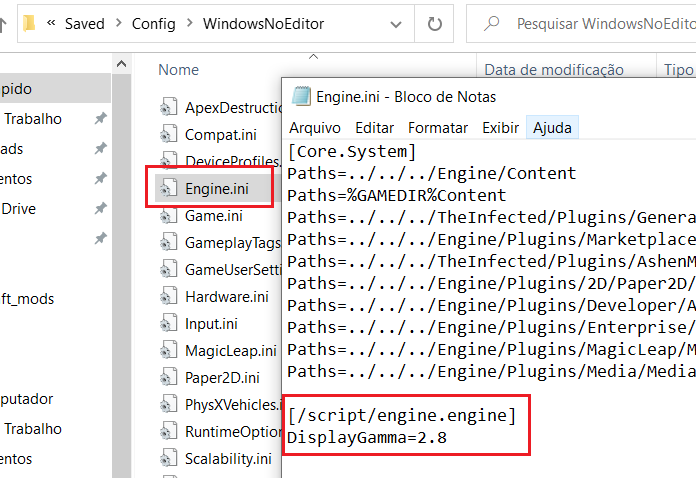Expand the address bar history dropdown
This screenshot has height=478, width=696.
(x=395, y=23)
